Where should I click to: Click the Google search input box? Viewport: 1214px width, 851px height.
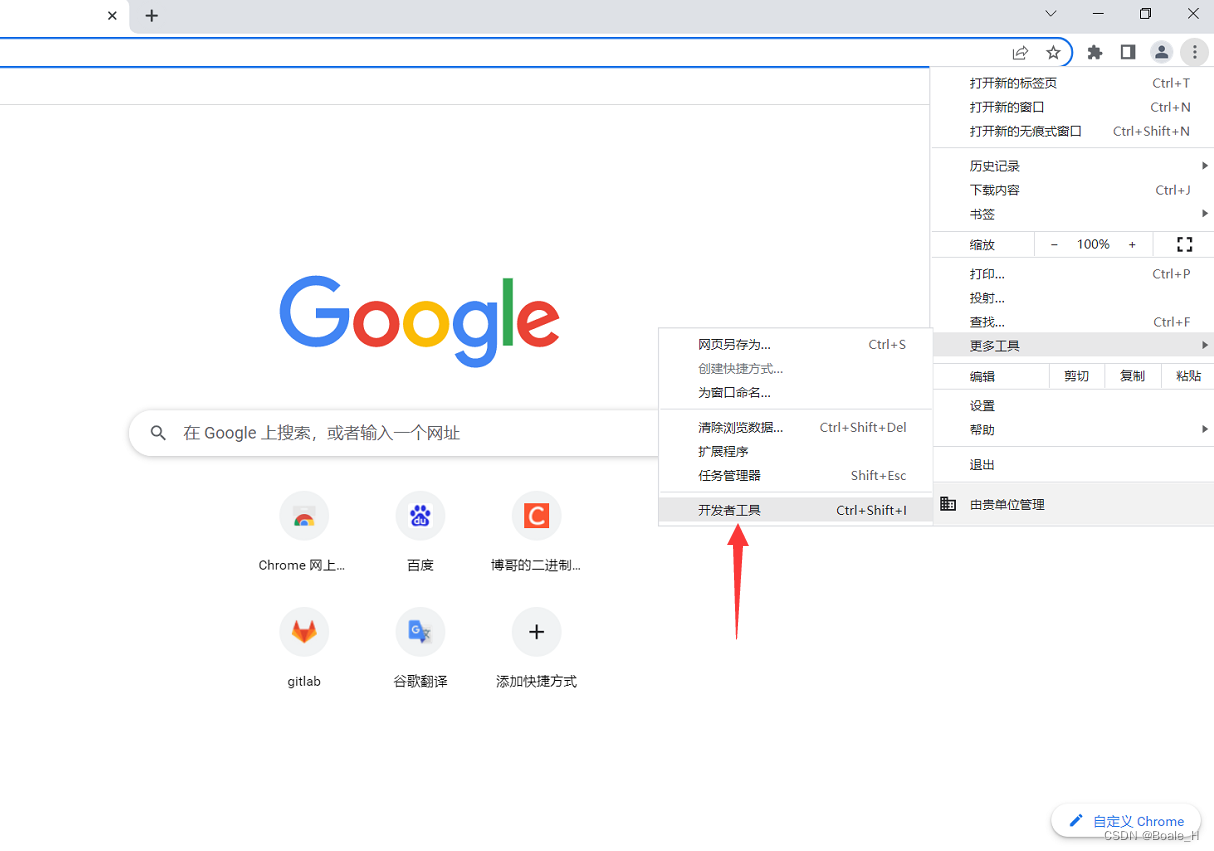[x=395, y=433]
